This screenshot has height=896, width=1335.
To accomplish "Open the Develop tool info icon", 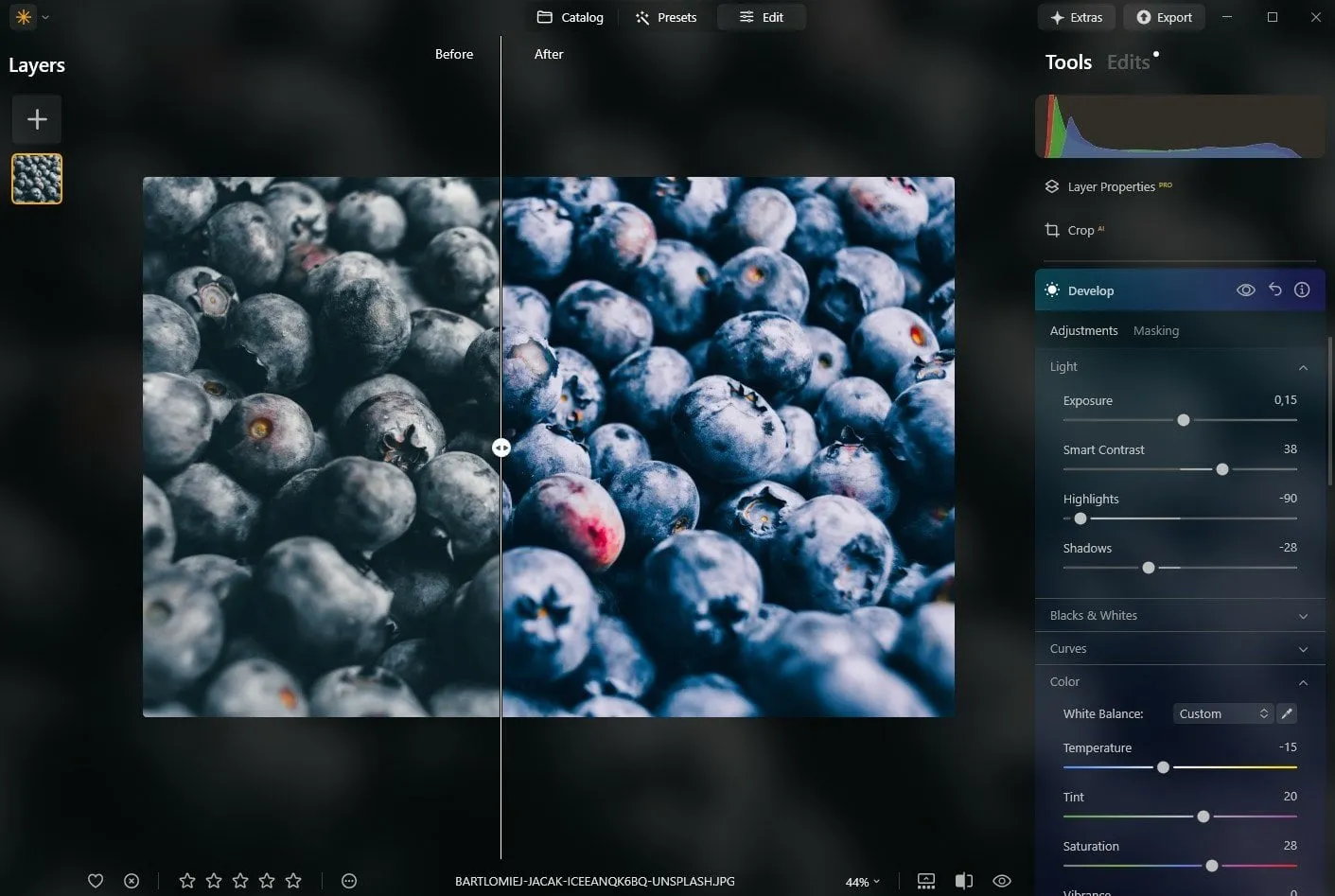I will (x=1302, y=290).
